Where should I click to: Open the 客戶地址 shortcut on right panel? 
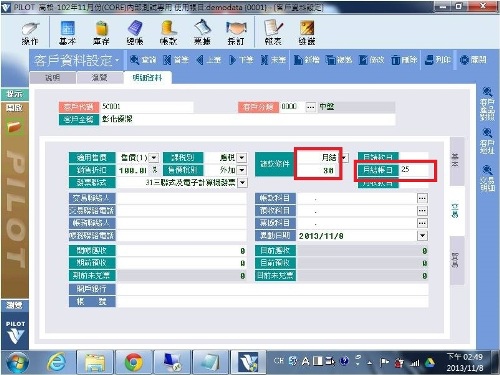point(487,142)
